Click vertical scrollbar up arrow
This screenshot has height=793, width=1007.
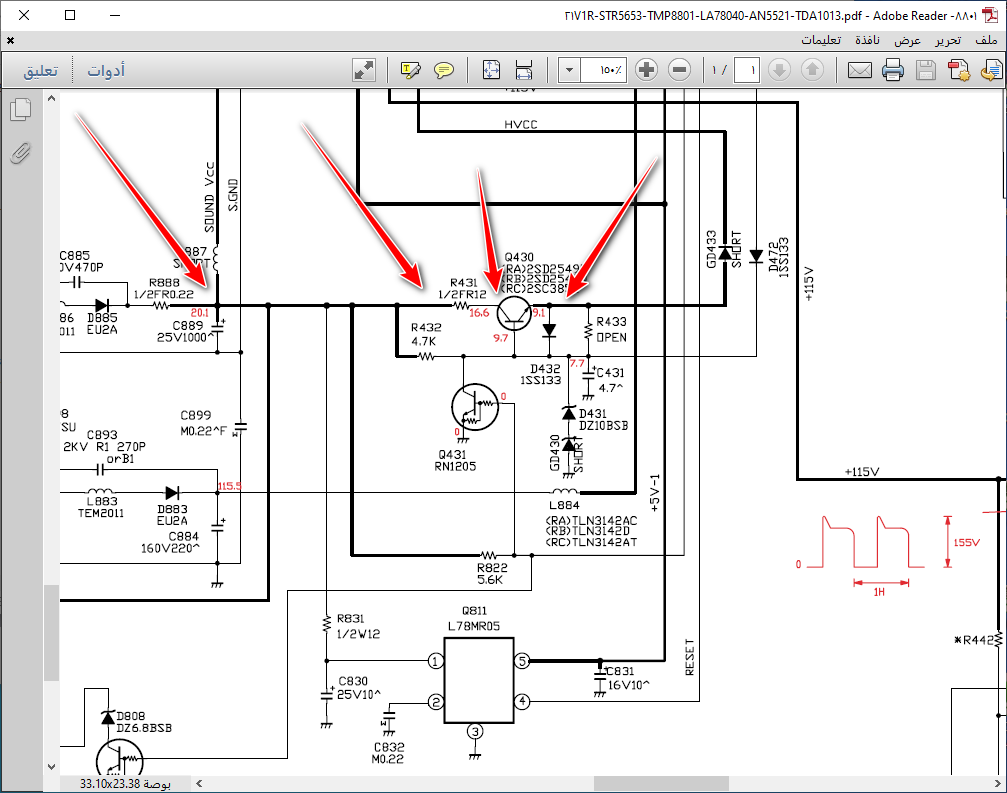(x=51, y=98)
